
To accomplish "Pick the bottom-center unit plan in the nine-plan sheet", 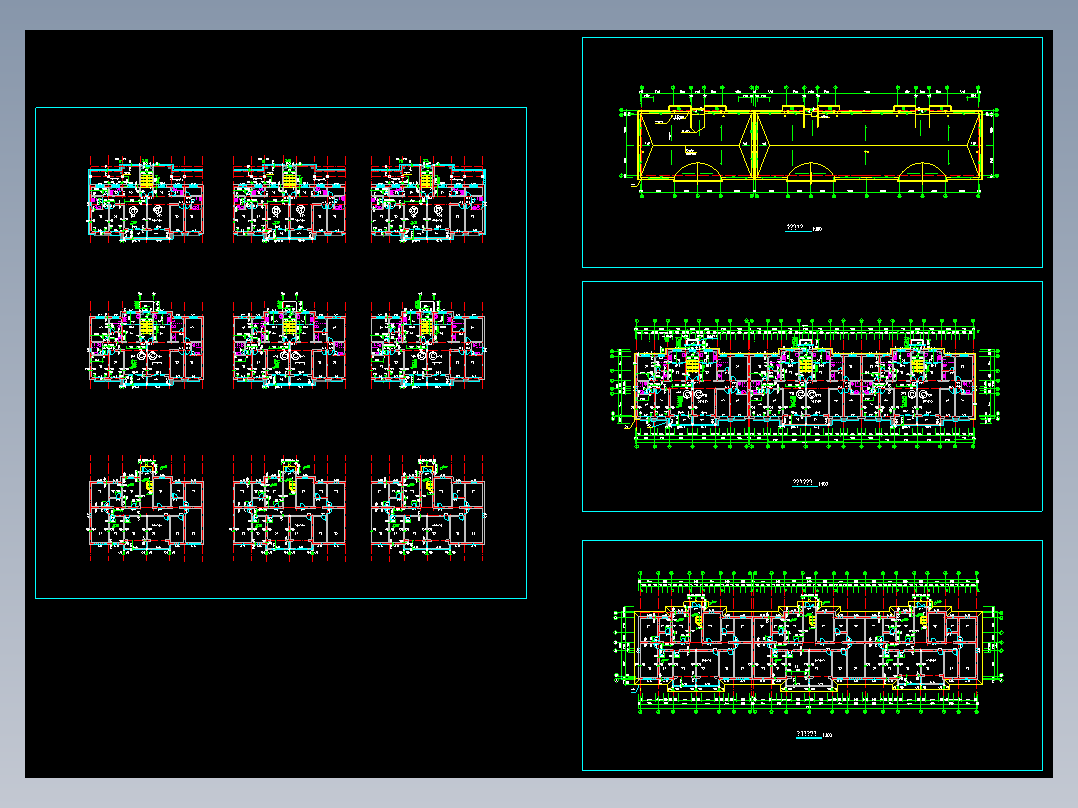I will point(289,507).
